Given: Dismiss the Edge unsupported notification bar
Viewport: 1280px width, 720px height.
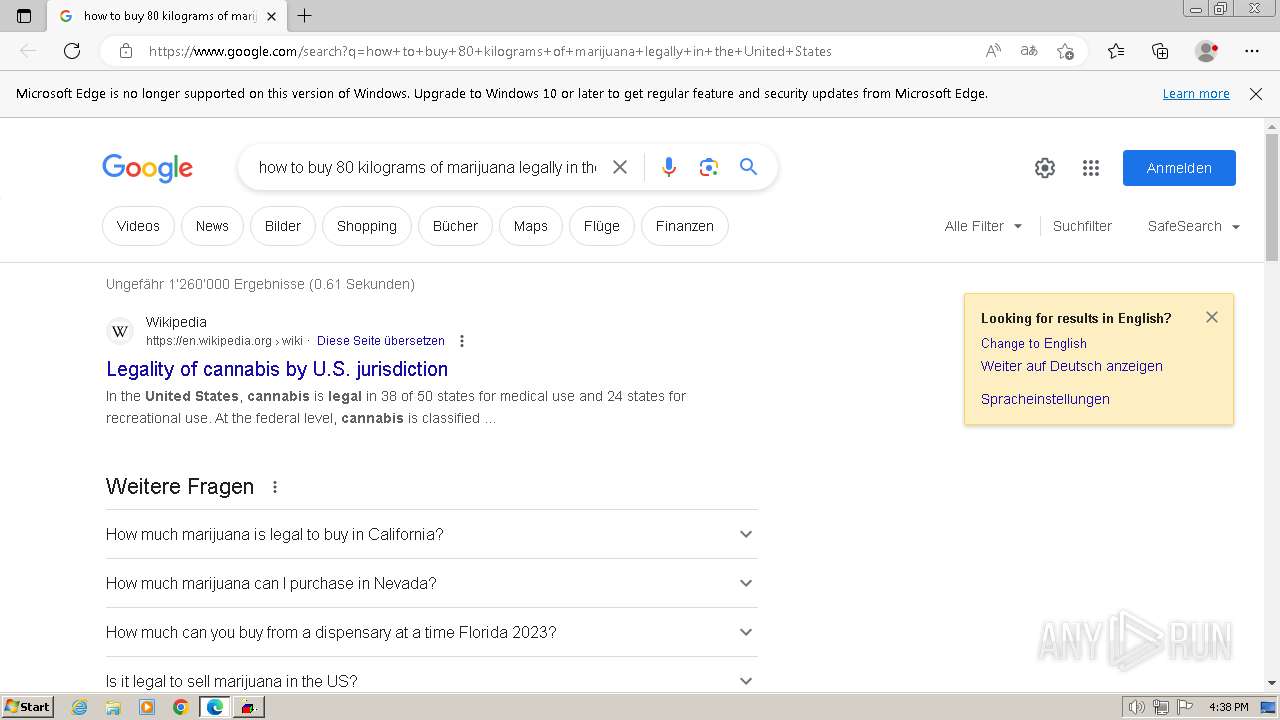Looking at the screenshot, I should point(1256,94).
